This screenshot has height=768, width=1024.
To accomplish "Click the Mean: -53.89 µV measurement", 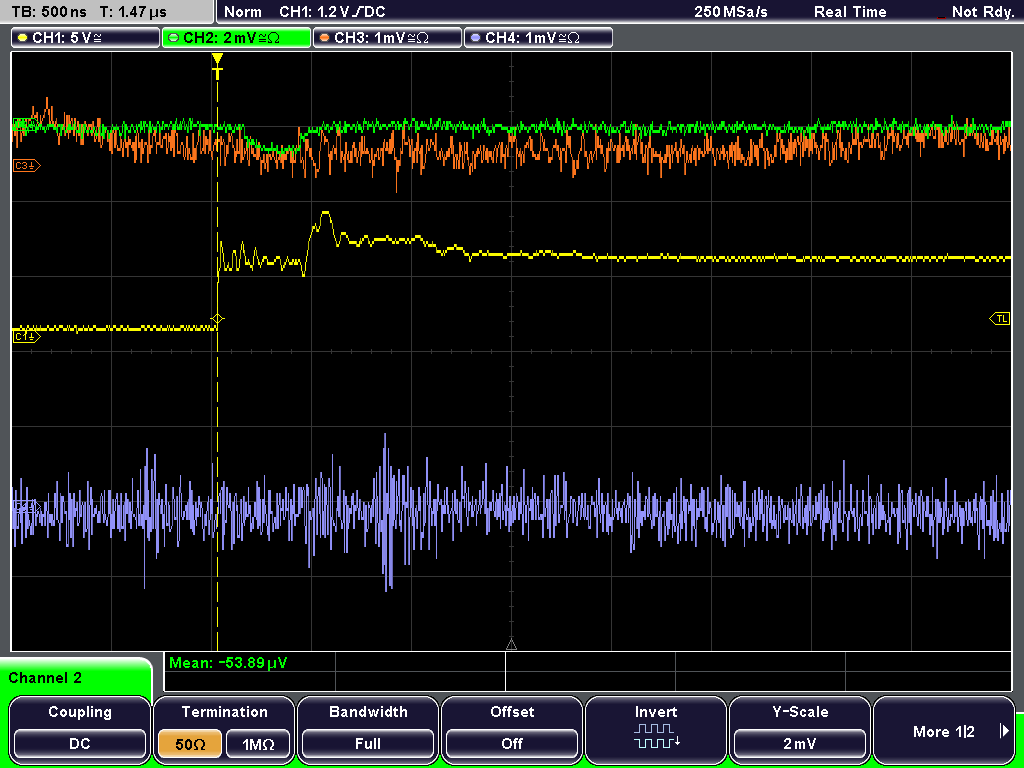I will 228,663.
